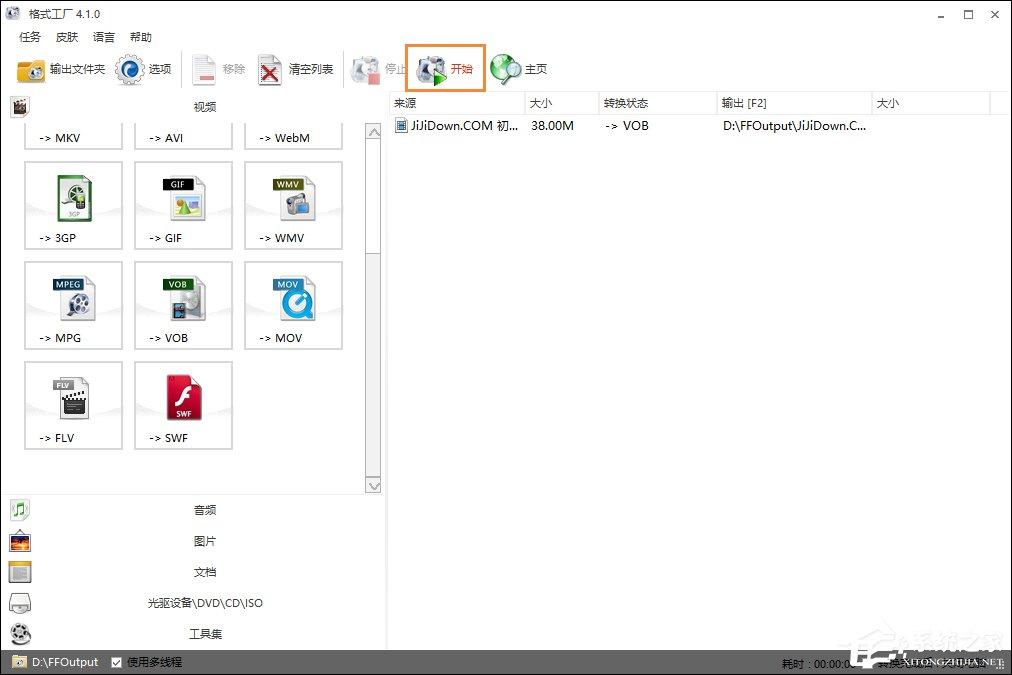Viewport: 1012px width, 675px height.
Task: Click scroll up arrow in format list
Action: [373, 132]
